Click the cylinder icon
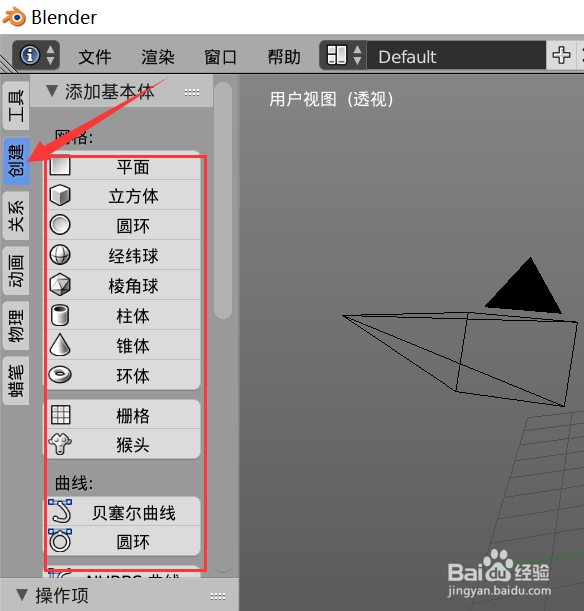584x611 pixels. point(60,315)
